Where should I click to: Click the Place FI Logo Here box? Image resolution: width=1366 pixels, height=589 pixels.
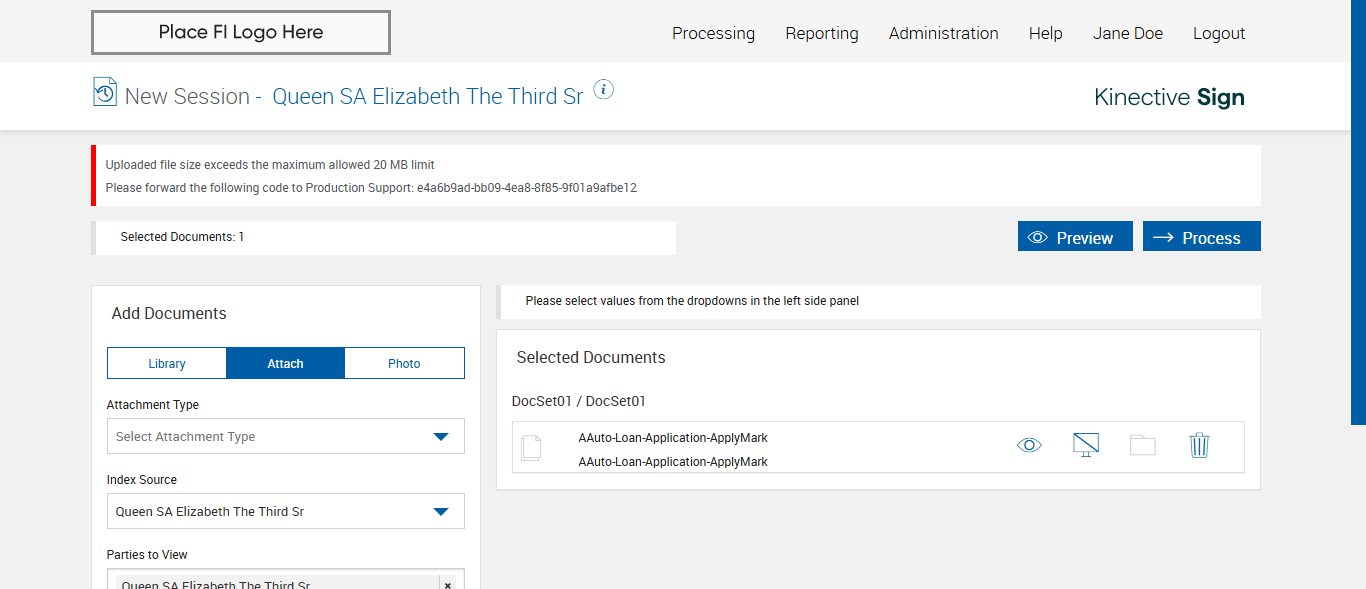(x=241, y=33)
